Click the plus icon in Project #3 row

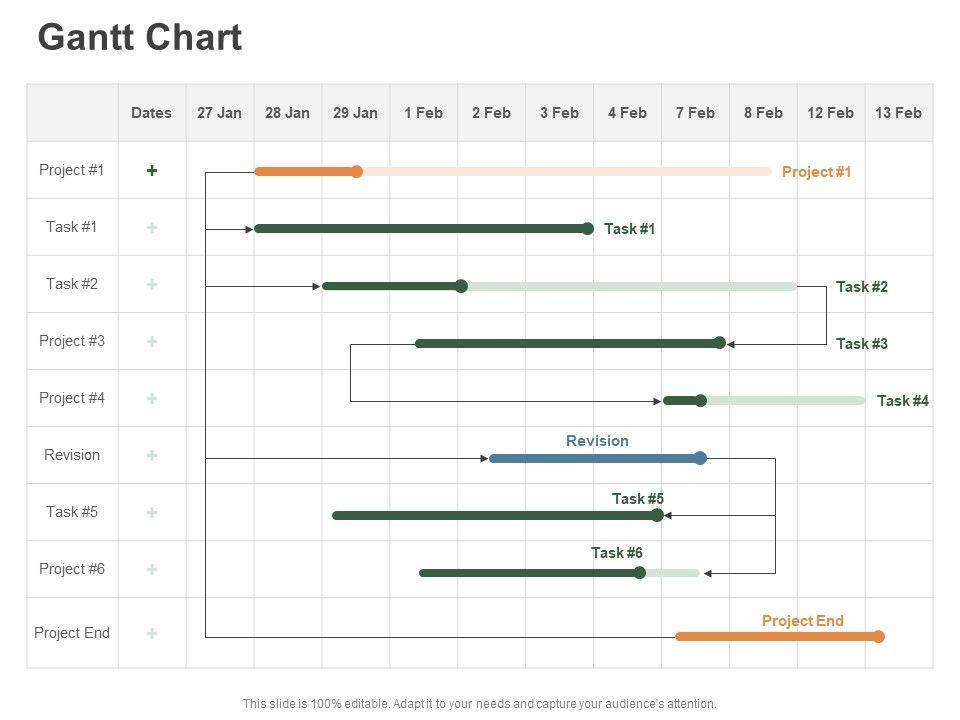pos(152,342)
